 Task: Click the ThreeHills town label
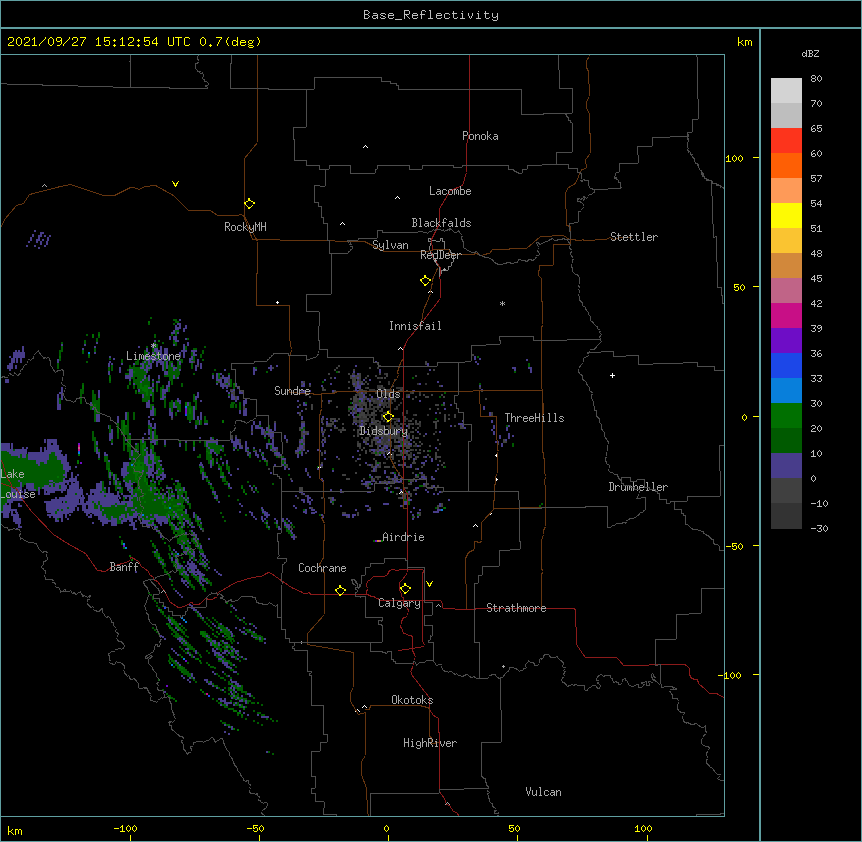click(534, 418)
